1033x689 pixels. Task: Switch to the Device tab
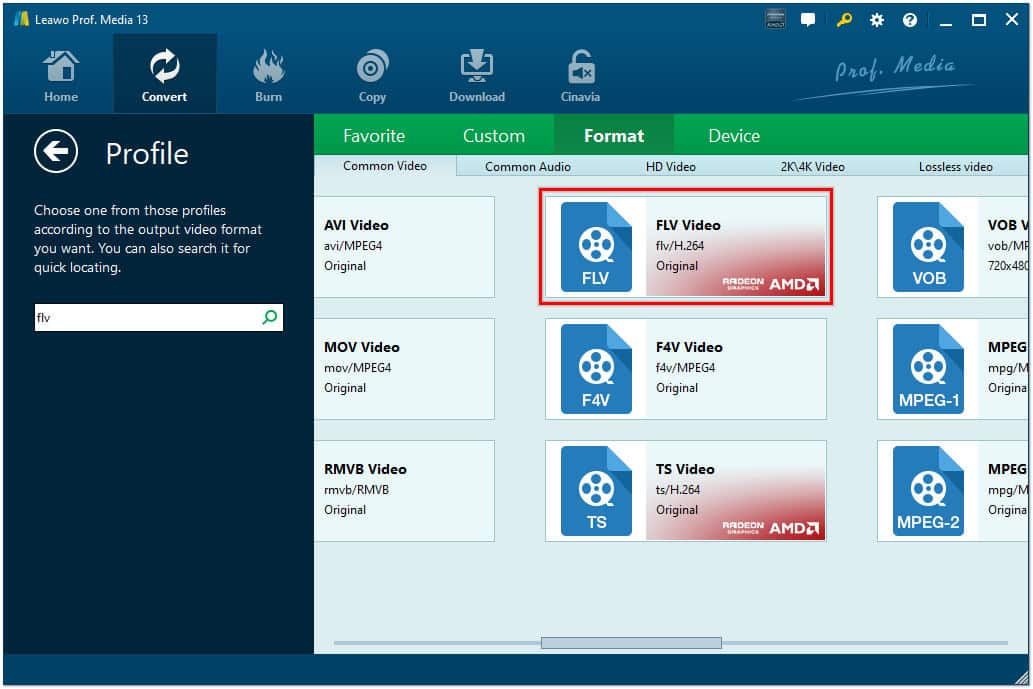[733, 135]
